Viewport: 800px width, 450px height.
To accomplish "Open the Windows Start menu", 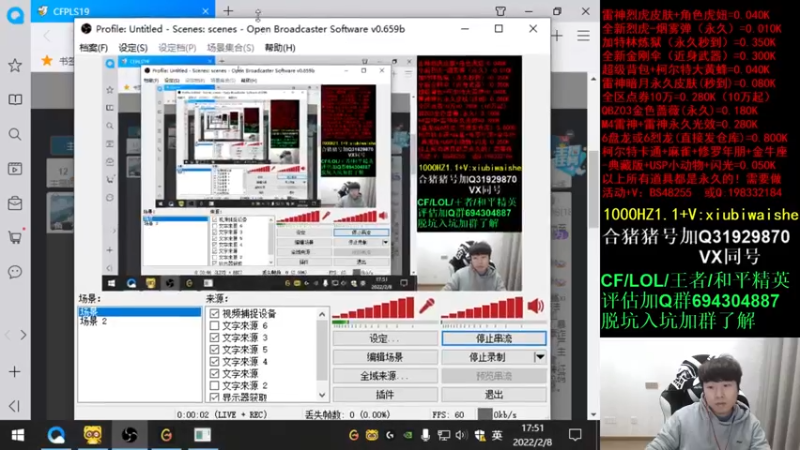I will click(x=18, y=435).
